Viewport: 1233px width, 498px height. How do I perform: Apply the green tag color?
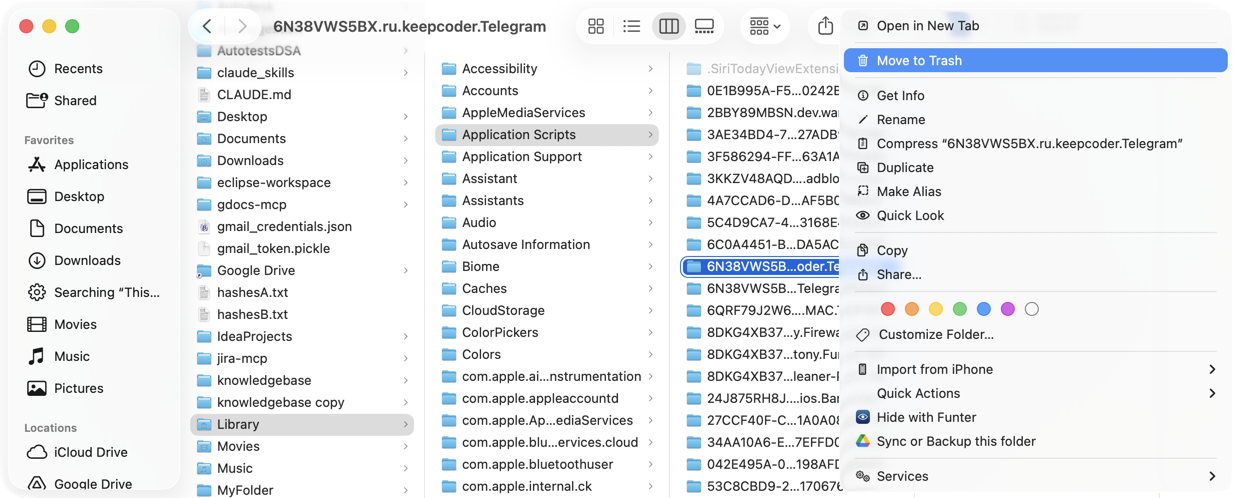(x=959, y=309)
